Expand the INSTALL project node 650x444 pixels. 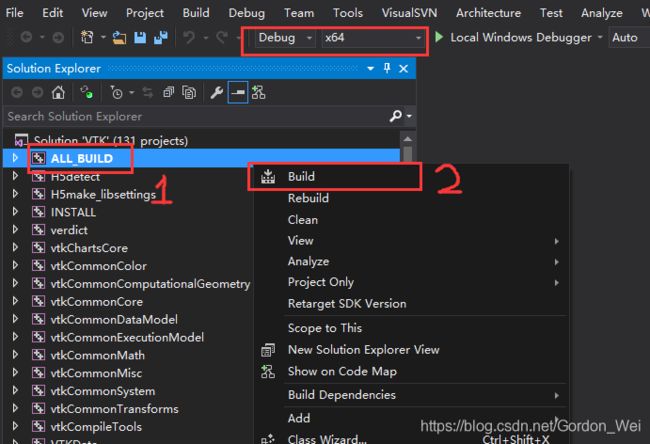[x=15, y=211]
